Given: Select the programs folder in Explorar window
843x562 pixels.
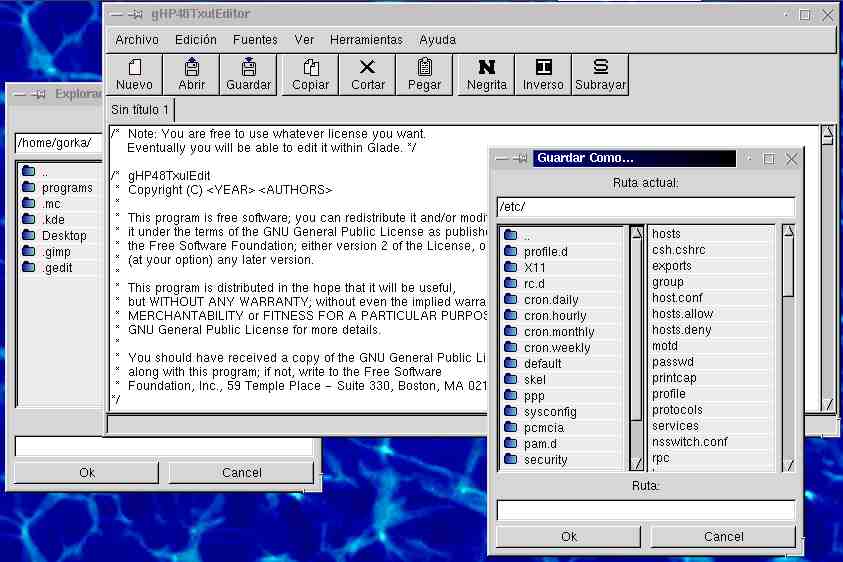Looking at the screenshot, I should (x=60, y=188).
